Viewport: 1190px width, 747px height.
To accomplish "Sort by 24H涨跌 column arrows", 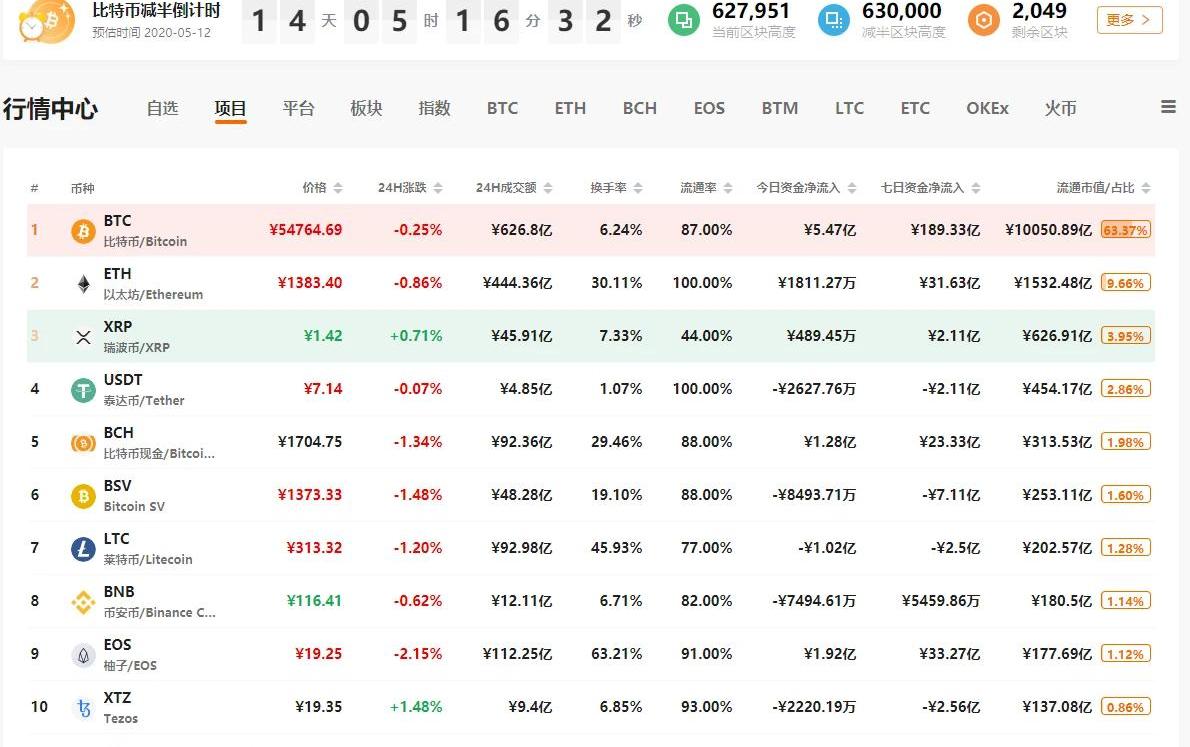I will tap(438, 188).
